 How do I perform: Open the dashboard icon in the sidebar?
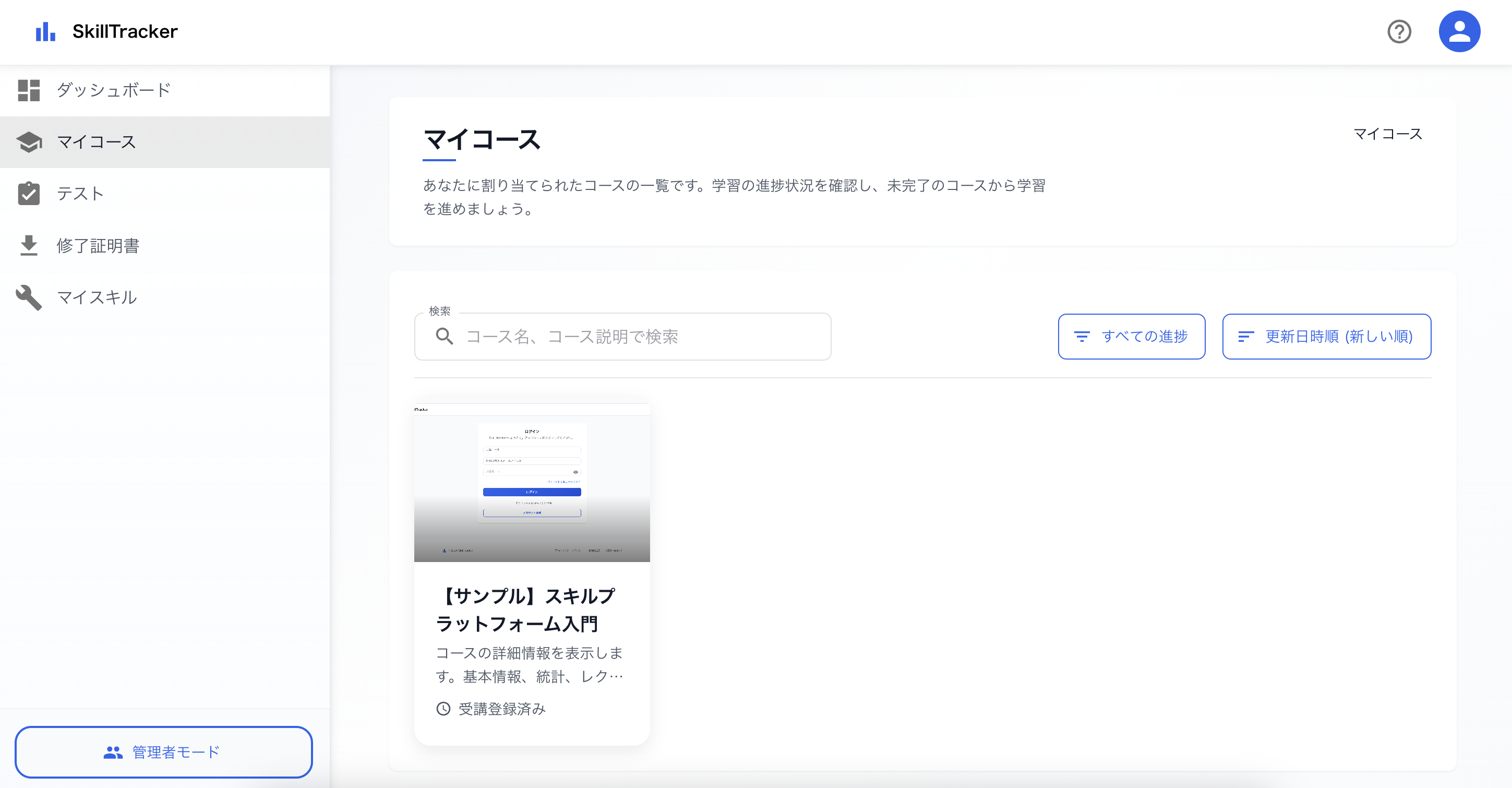29,90
